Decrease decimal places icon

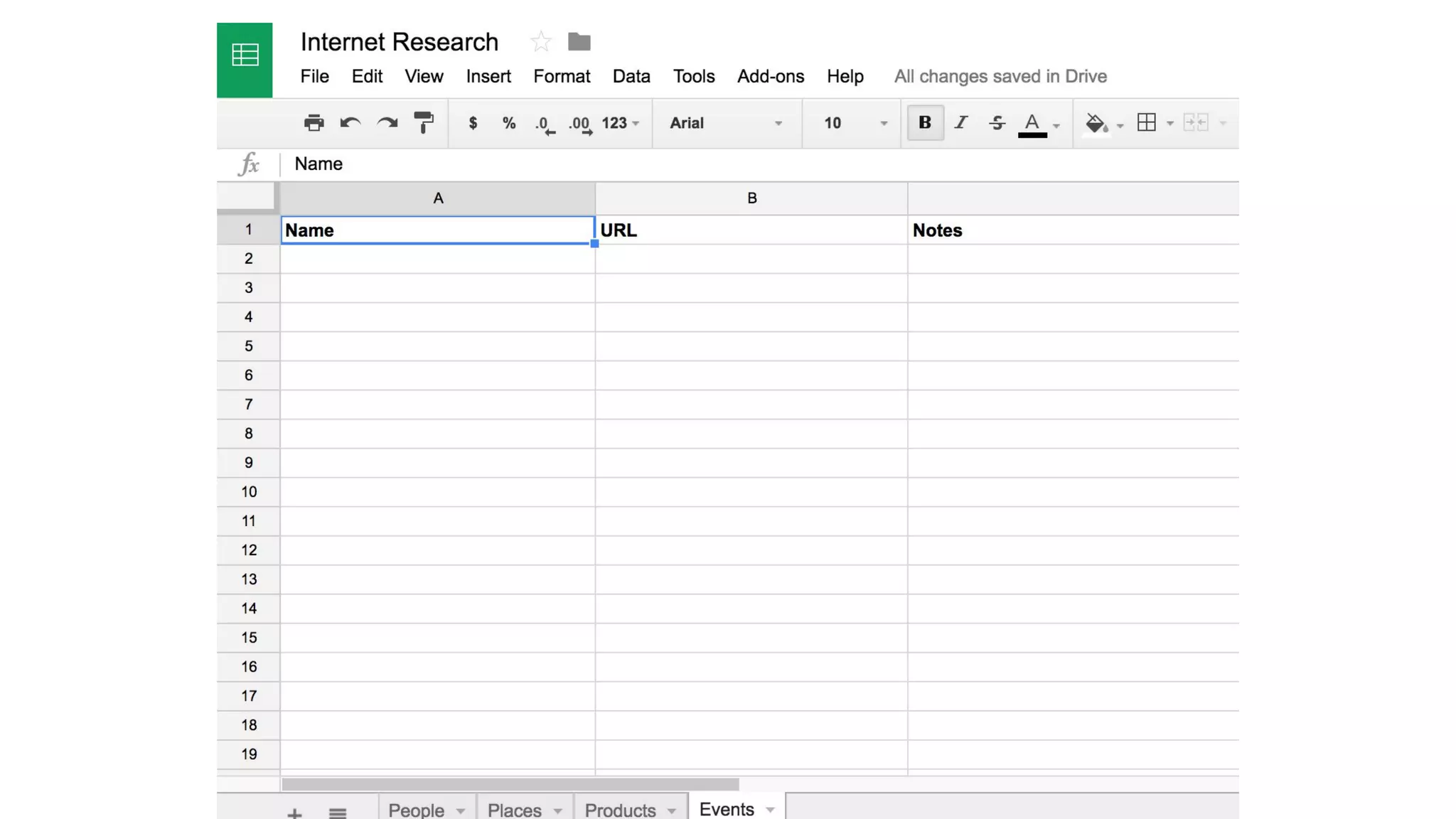tap(545, 124)
